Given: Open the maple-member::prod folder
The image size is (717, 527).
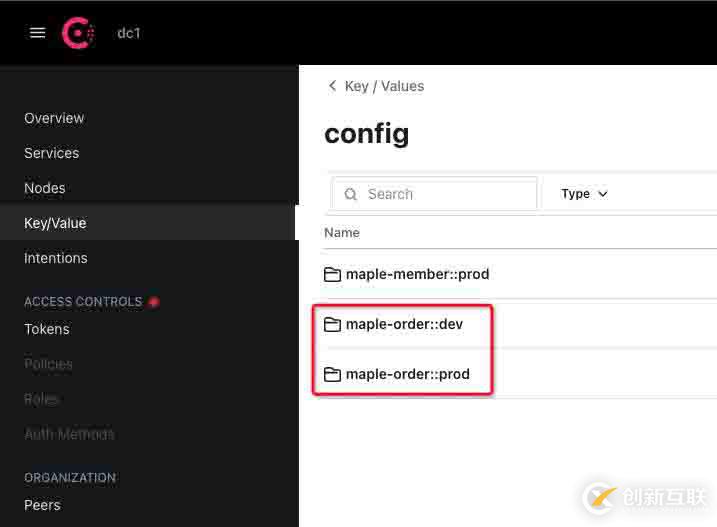Looking at the screenshot, I should point(417,274).
